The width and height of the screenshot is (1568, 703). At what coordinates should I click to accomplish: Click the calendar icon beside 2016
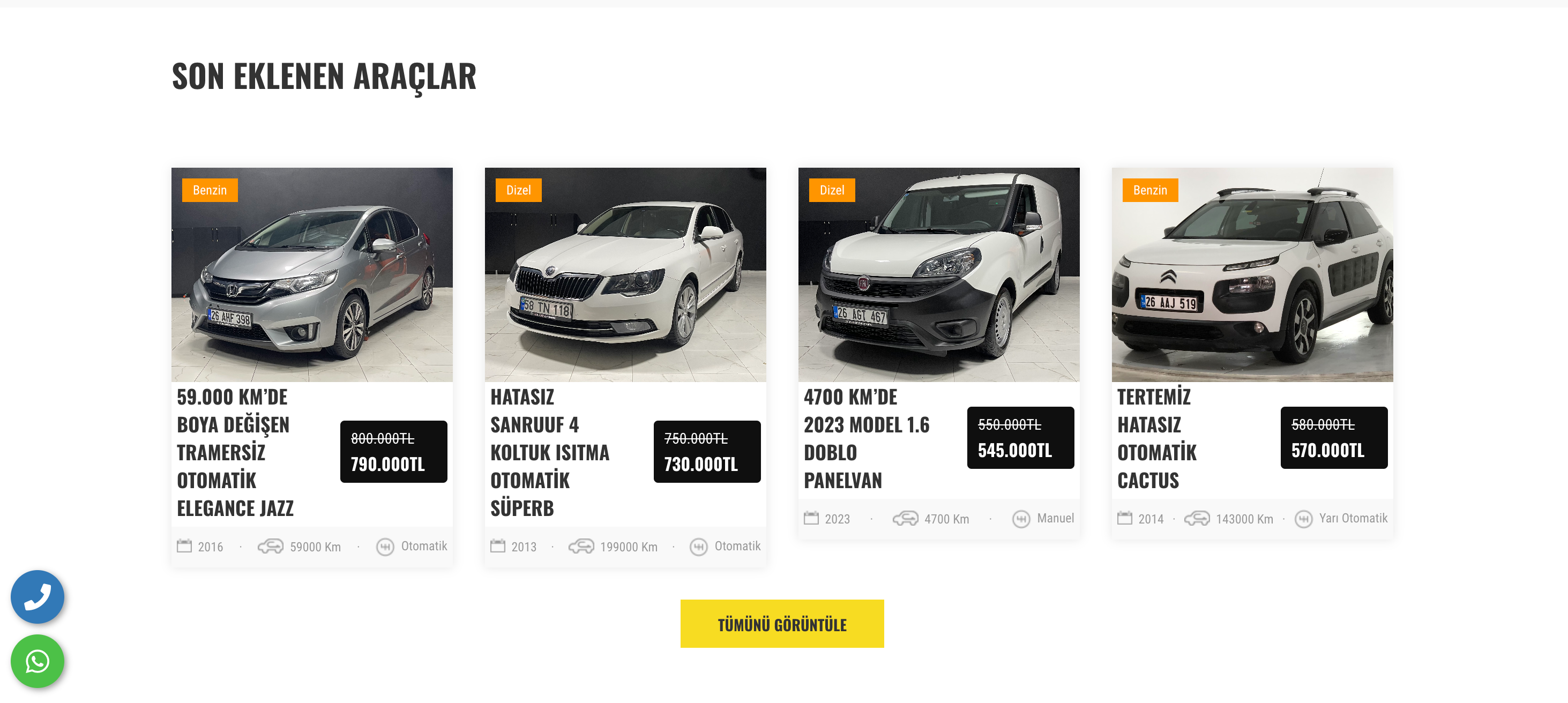(184, 546)
